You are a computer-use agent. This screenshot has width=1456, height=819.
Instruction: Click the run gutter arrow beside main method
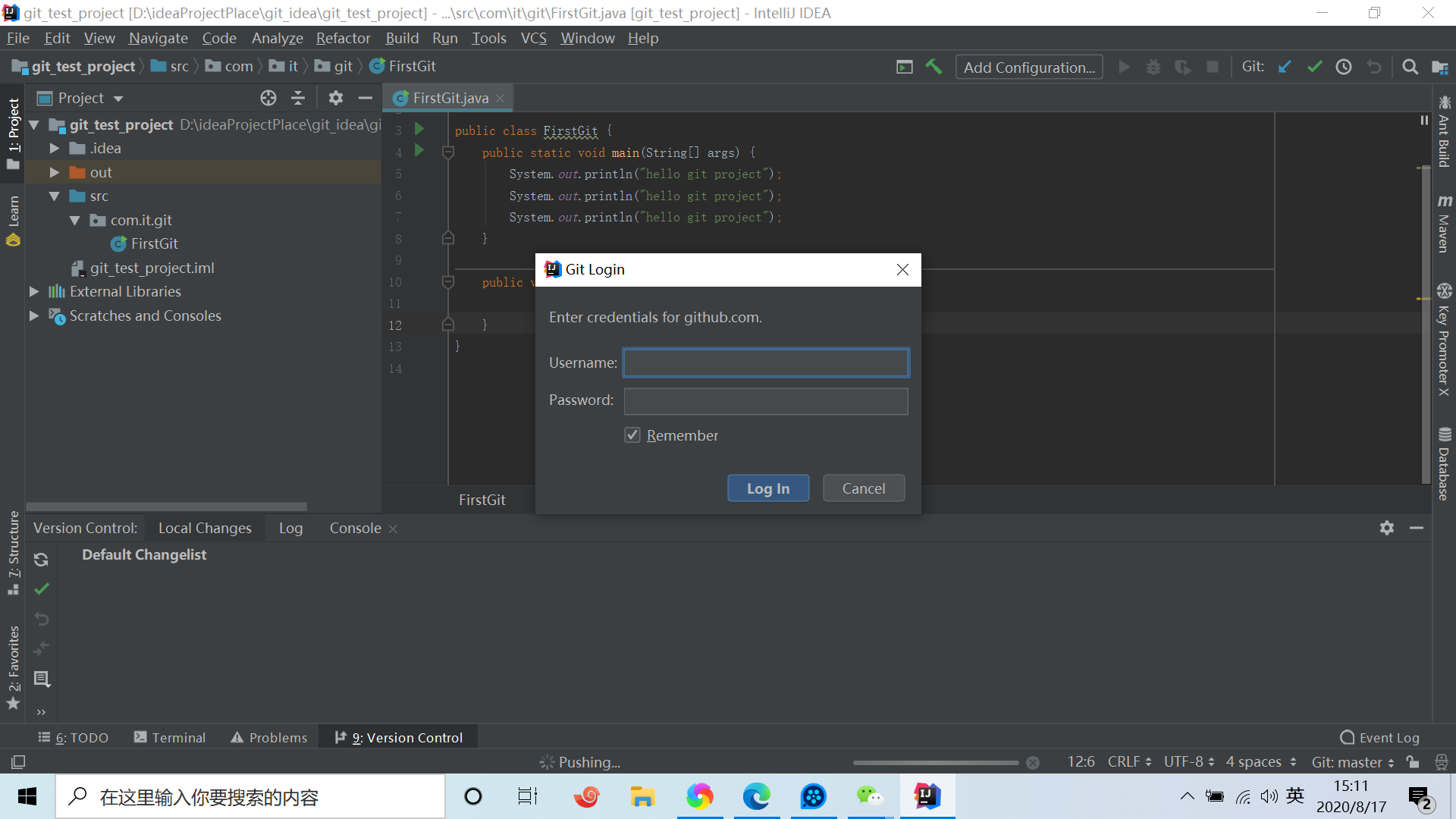pyautogui.click(x=419, y=151)
